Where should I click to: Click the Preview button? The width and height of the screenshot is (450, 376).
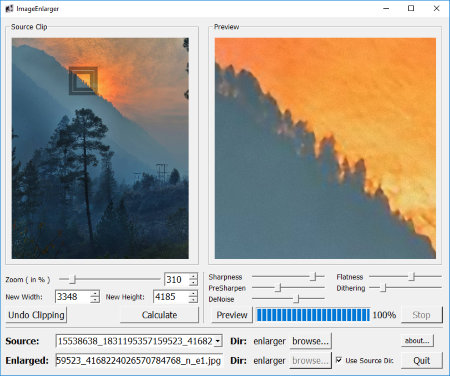pos(232,315)
